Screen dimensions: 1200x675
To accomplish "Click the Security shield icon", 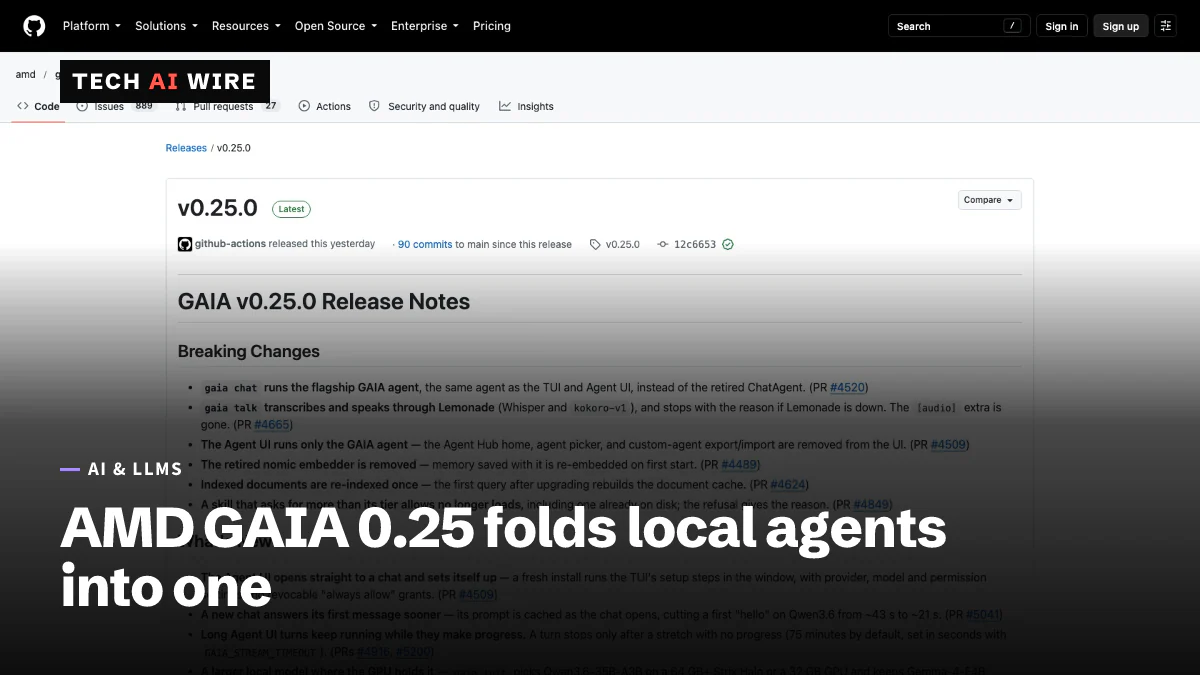I will coord(374,106).
